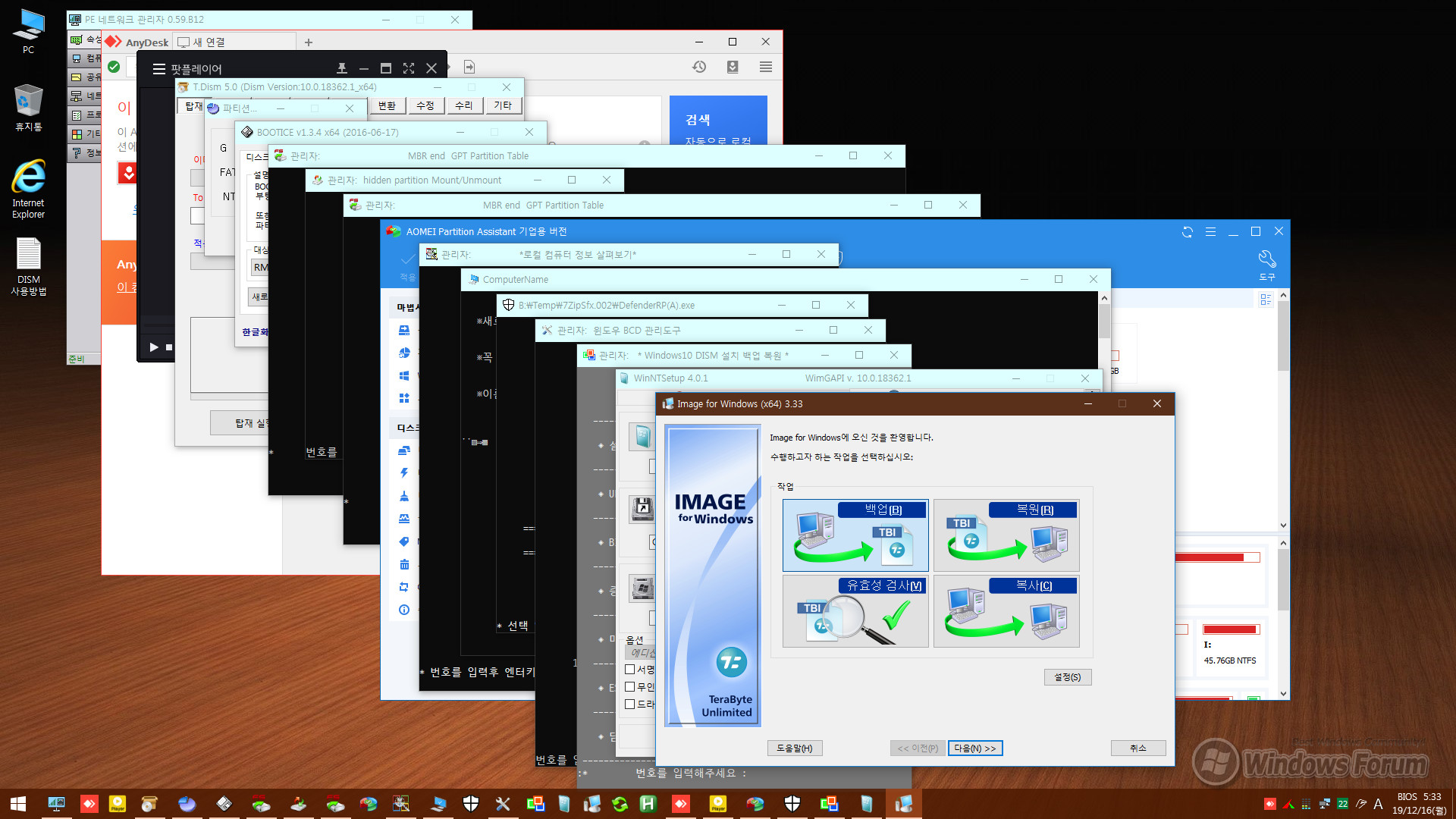The width and height of the screenshot is (1456, 819).
Task: Click the AnyDesk download/install icon
Action: pos(733,67)
